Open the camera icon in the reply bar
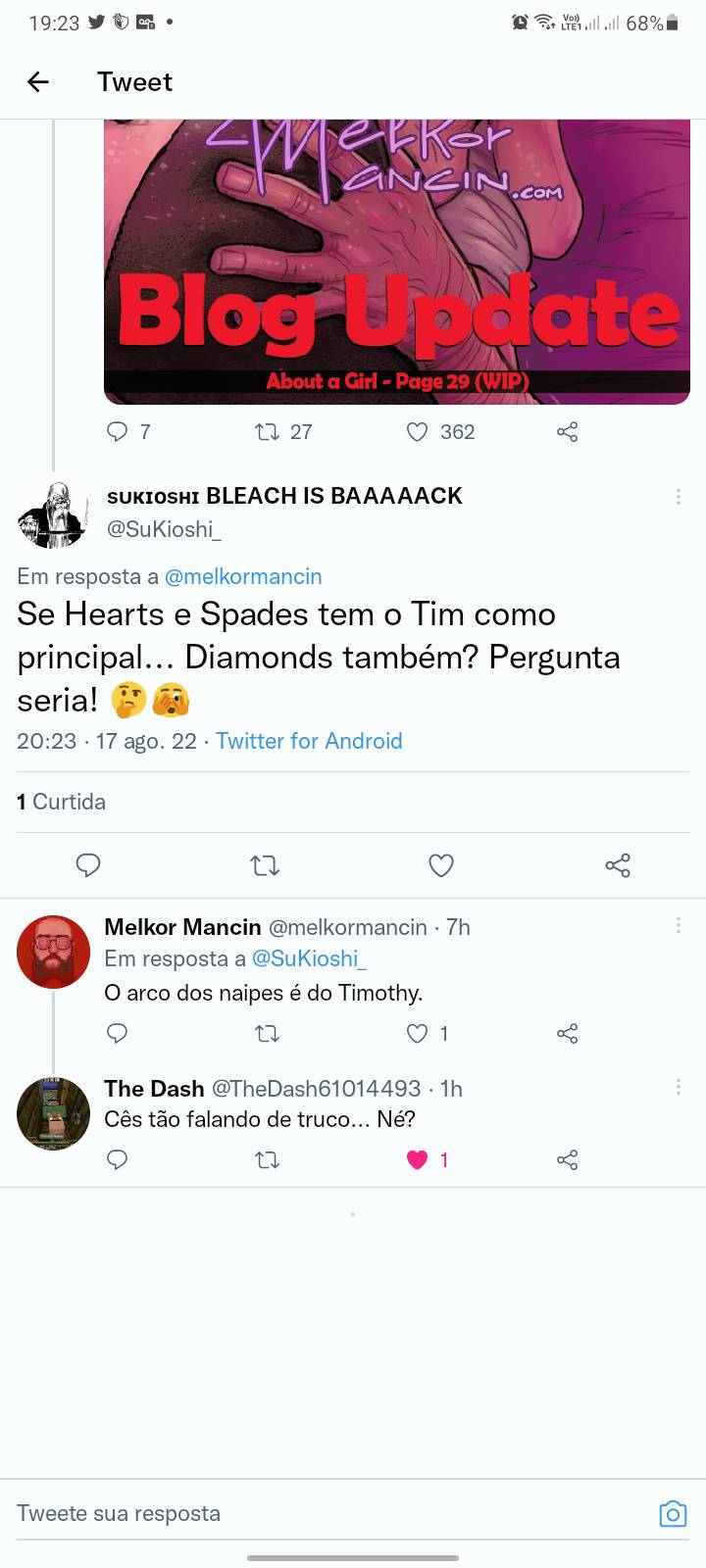Screen dimensions: 706x1568 tap(673, 1514)
